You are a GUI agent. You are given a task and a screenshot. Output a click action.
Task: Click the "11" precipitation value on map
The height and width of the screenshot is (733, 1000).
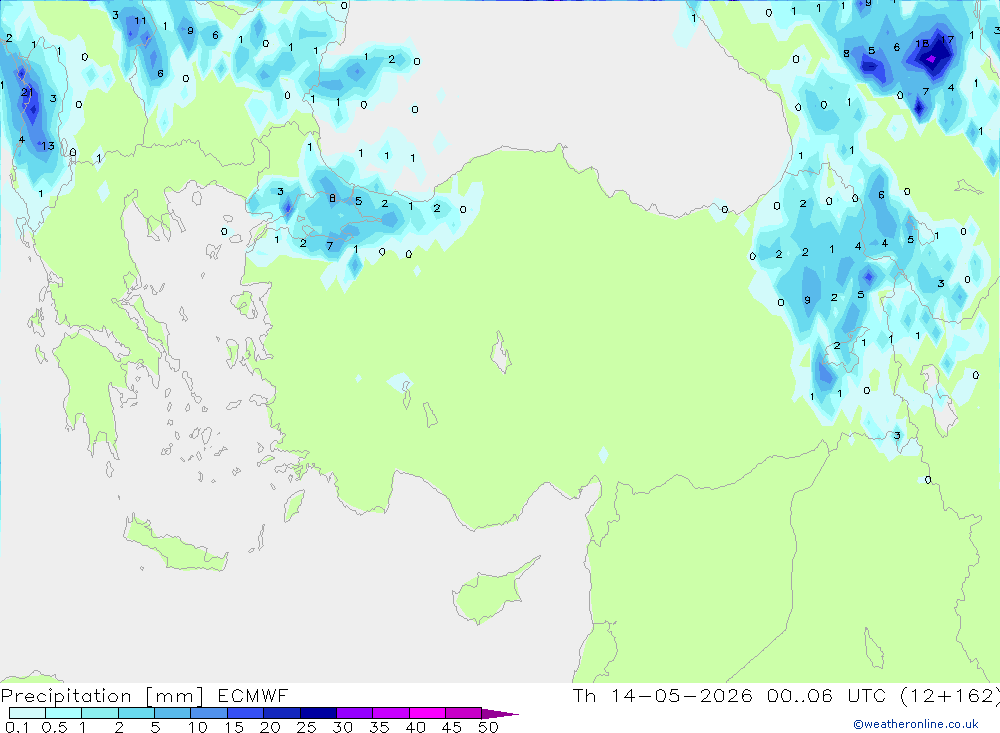140,20
